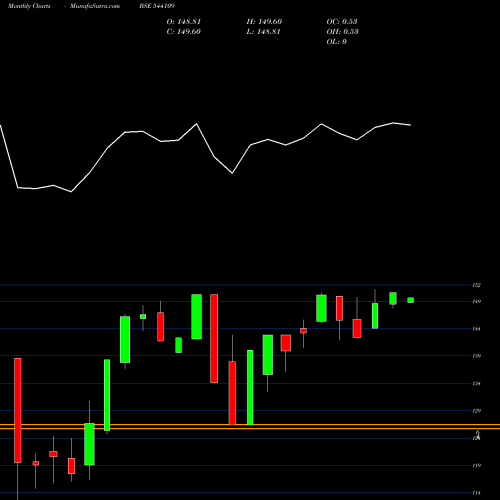Click the 134 price axis label
The width and height of the screenshot is (500, 500).
tap(477, 384)
